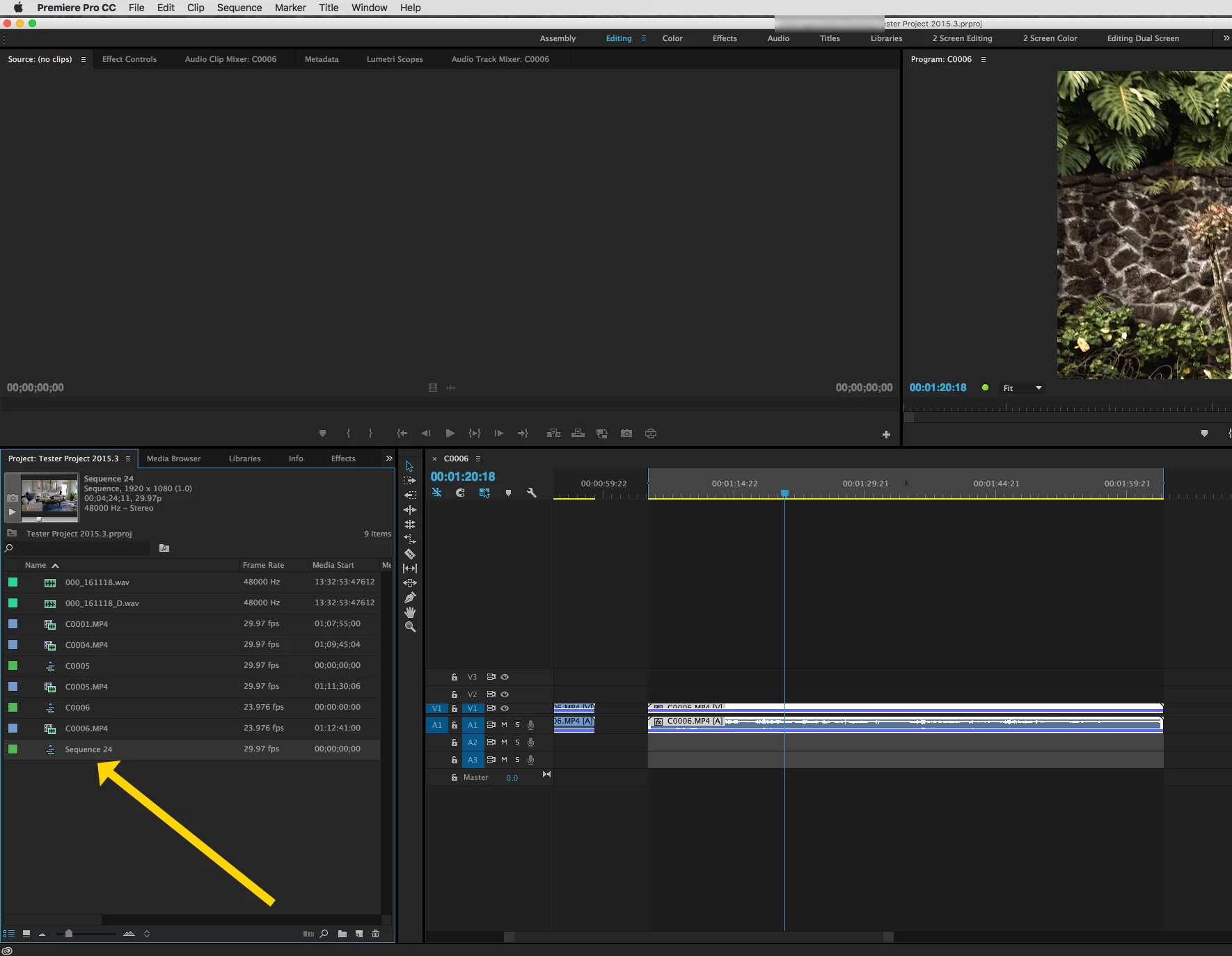Go to In point in Source monitor
Viewport: 1232px width, 956px height.
[402, 433]
